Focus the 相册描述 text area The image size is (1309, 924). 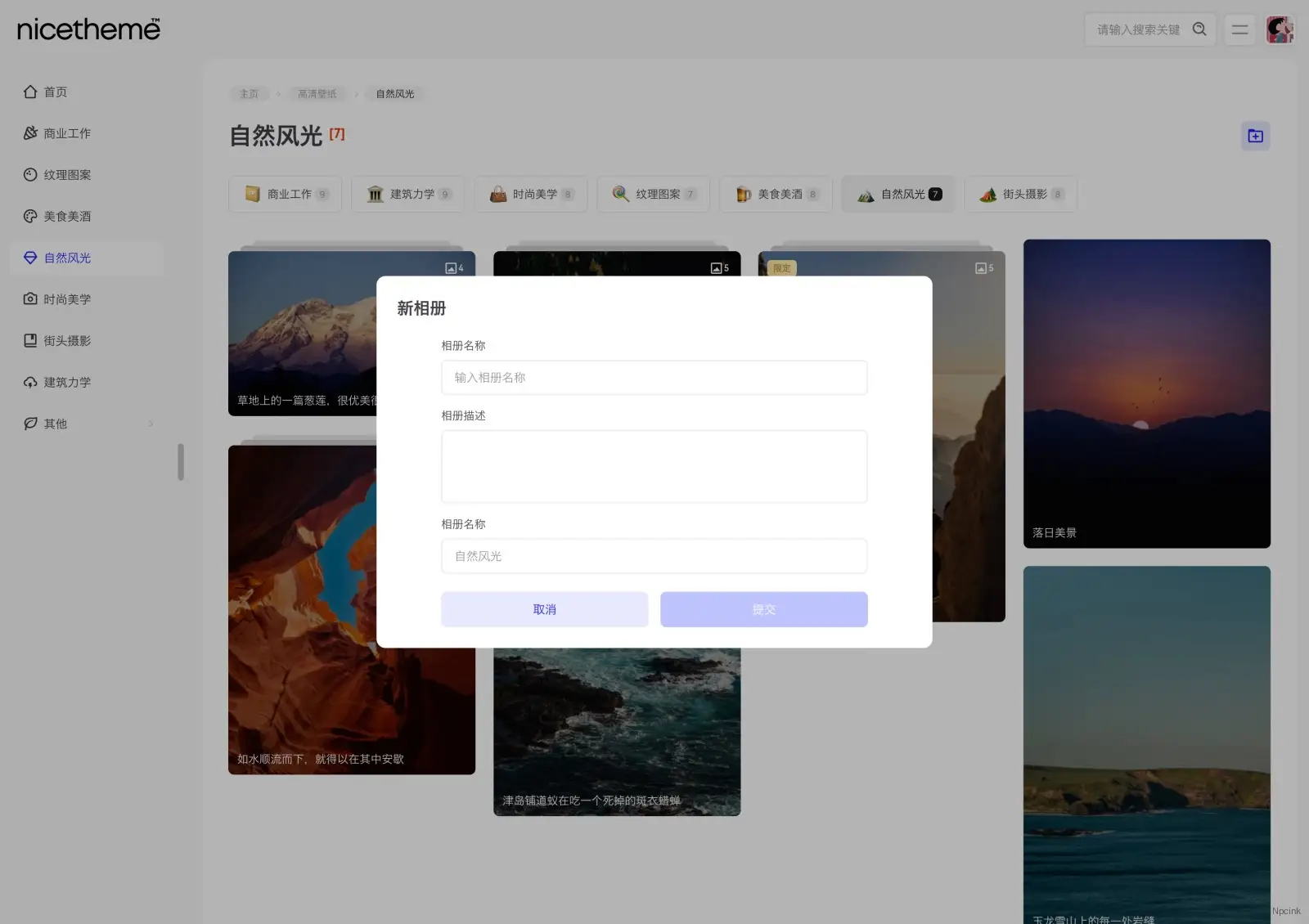[654, 466]
